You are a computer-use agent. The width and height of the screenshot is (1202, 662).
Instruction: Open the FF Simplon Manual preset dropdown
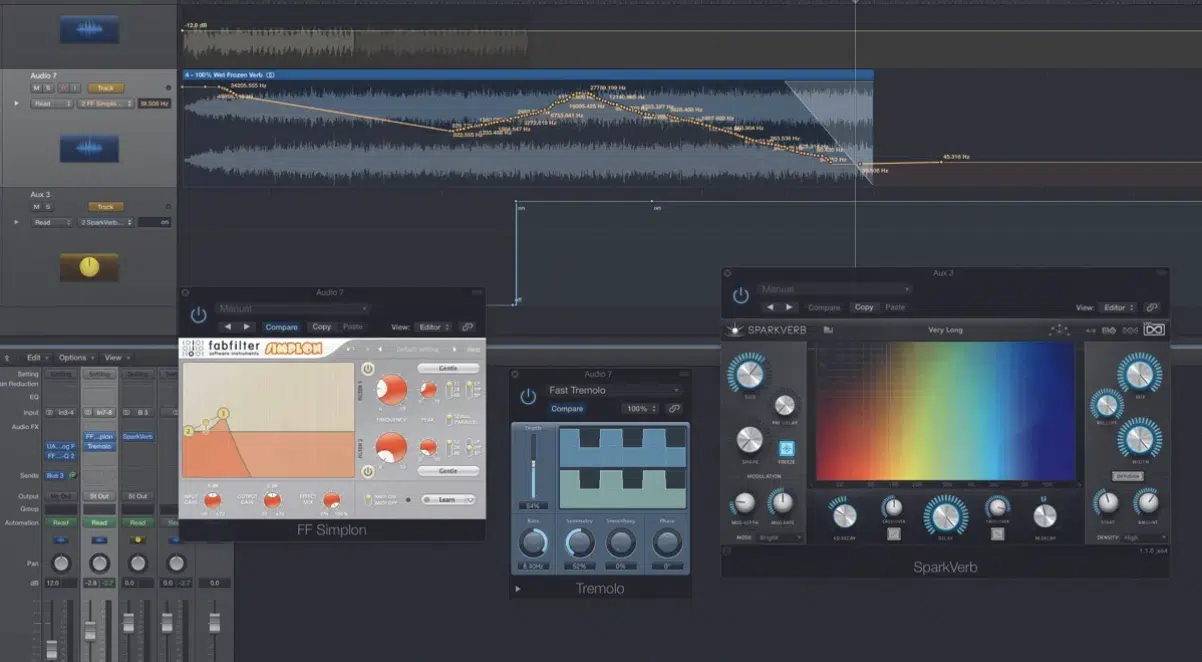coord(292,309)
